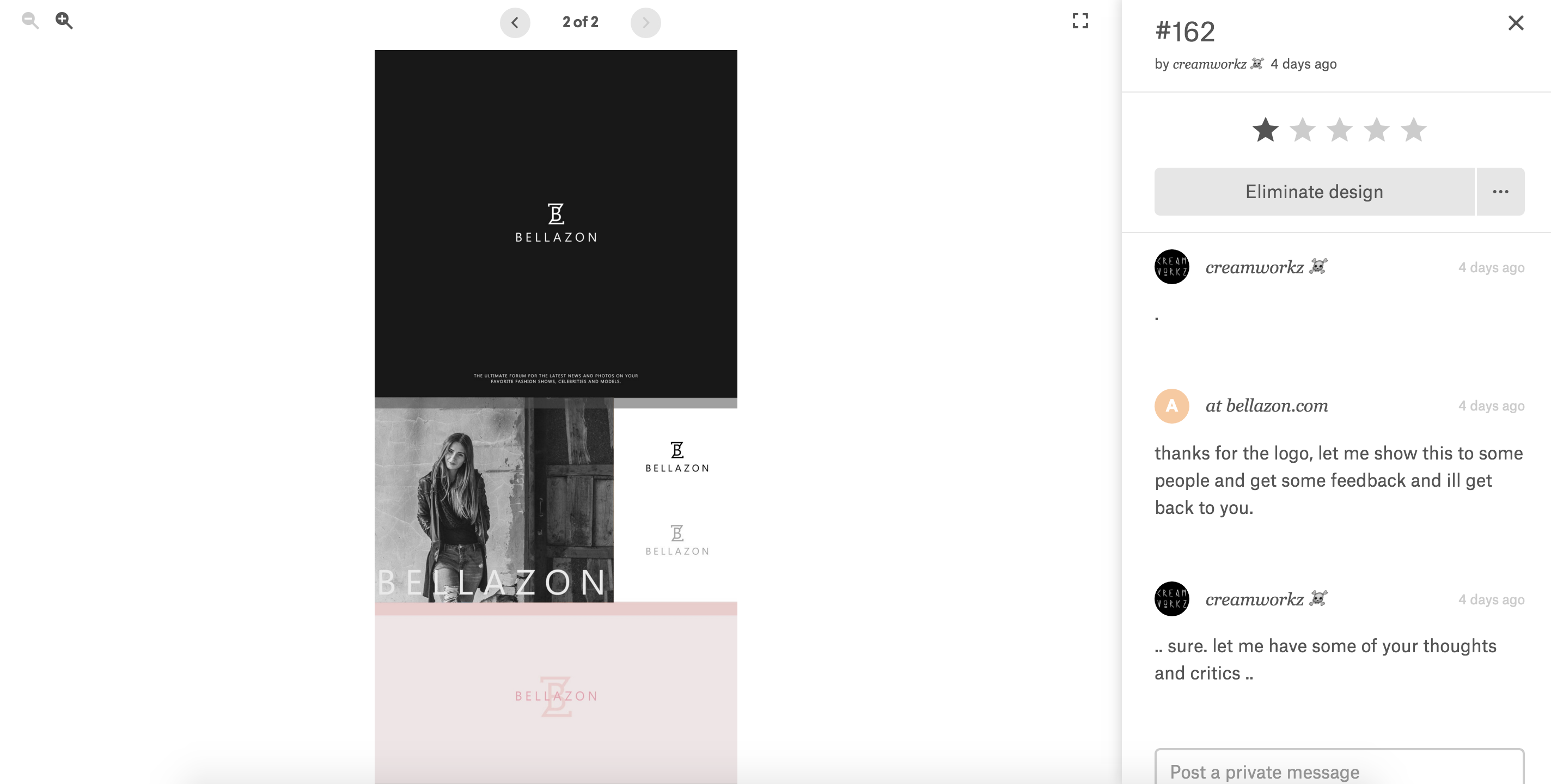Close the #162 design details panel
This screenshot has width=1551, height=784.
click(x=1516, y=23)
